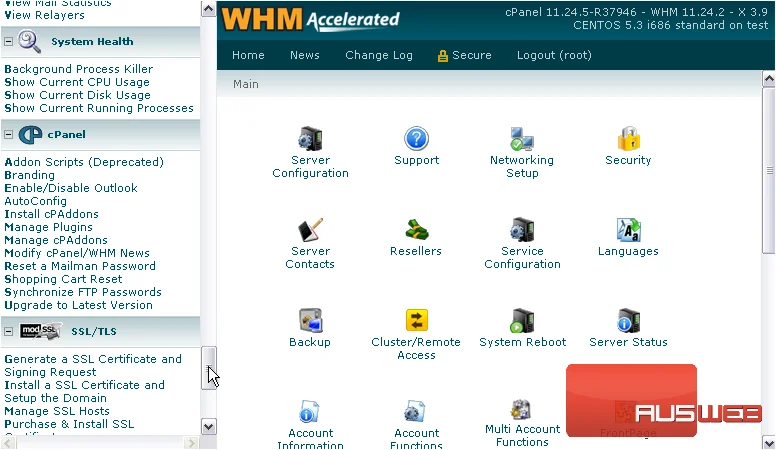Viewport: 776px width, 450px height.
Task: Open the Server Status icon
Action: [629, 321]
